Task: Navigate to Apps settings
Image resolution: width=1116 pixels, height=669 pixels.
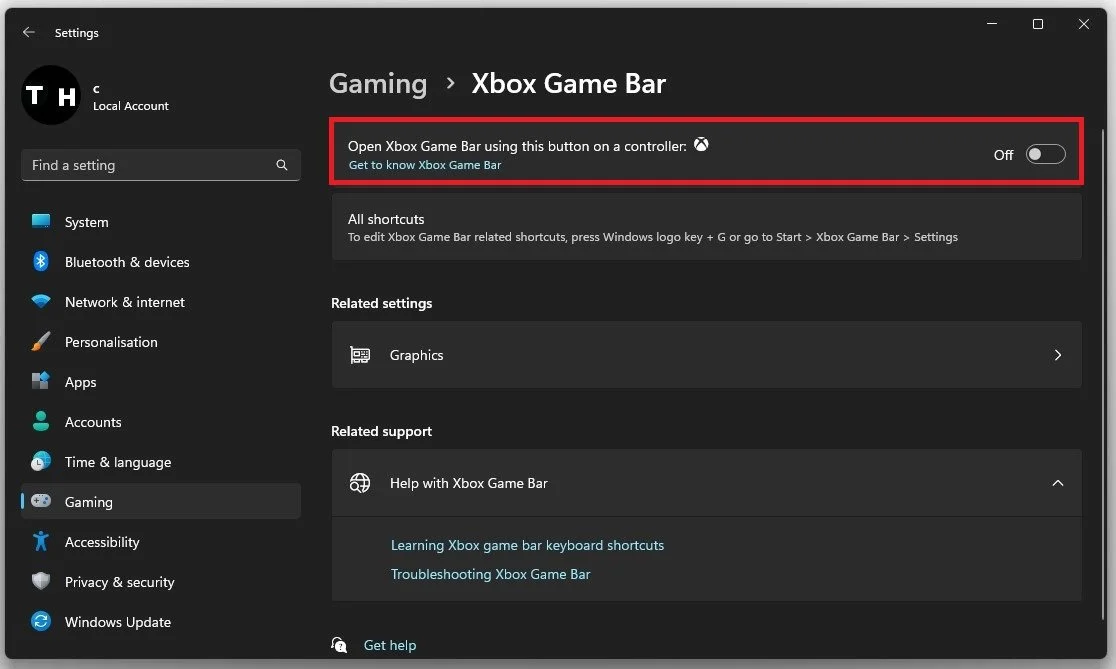Action: pos(161,382)
